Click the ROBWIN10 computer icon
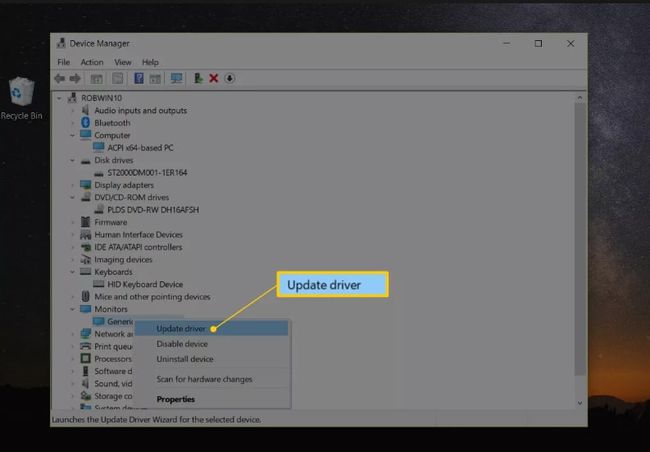 [x=72, y=98]
